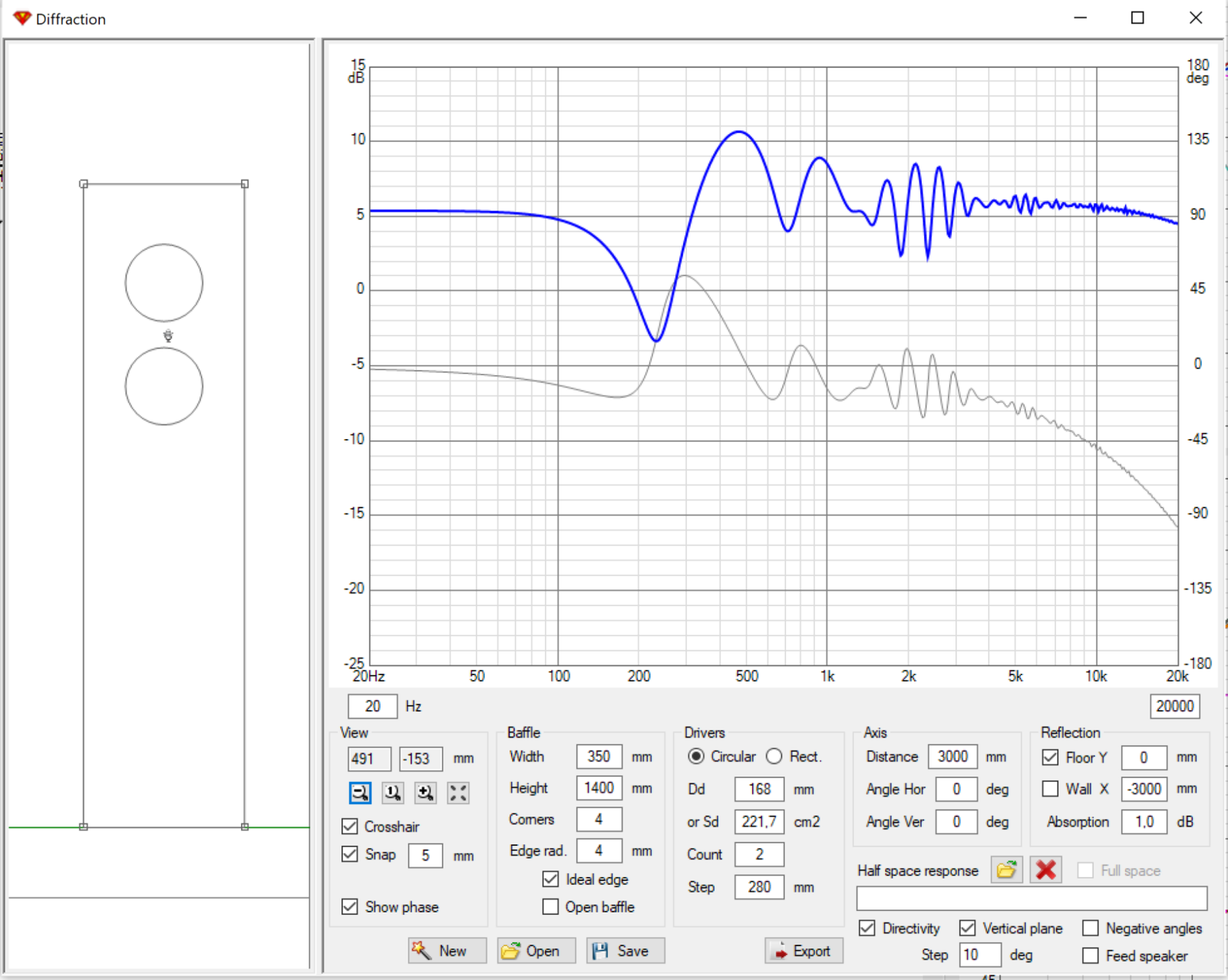Click the bottom-right baffle corner handle
Image resolution: width=1228 pixels, height=980 pixels.
[245, 827]
